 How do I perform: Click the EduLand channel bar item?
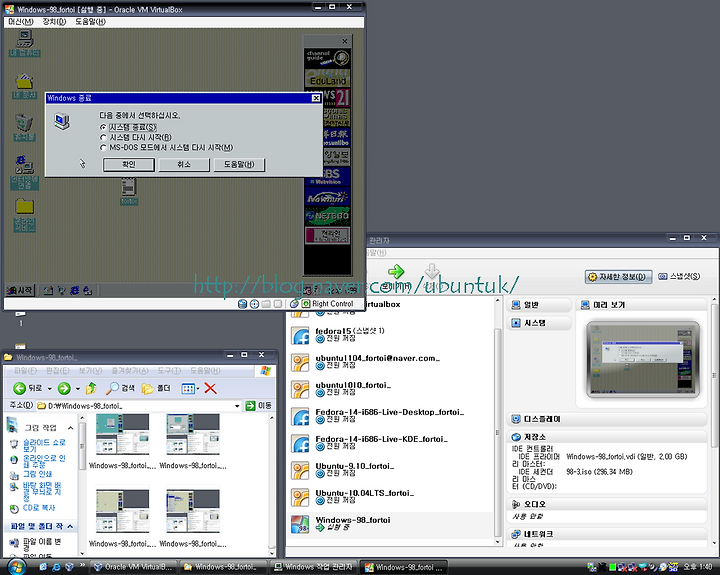pyautogui.click(x=327, y=78)
